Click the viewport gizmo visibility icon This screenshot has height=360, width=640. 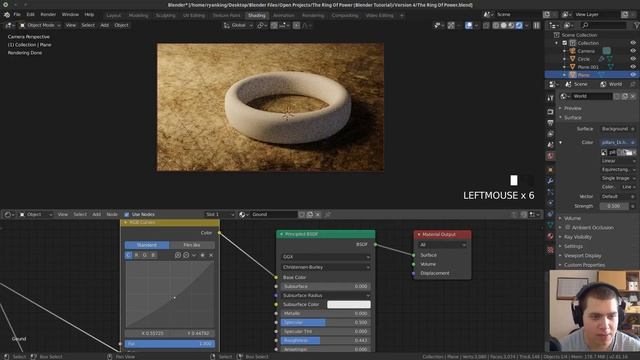[451, 25]
